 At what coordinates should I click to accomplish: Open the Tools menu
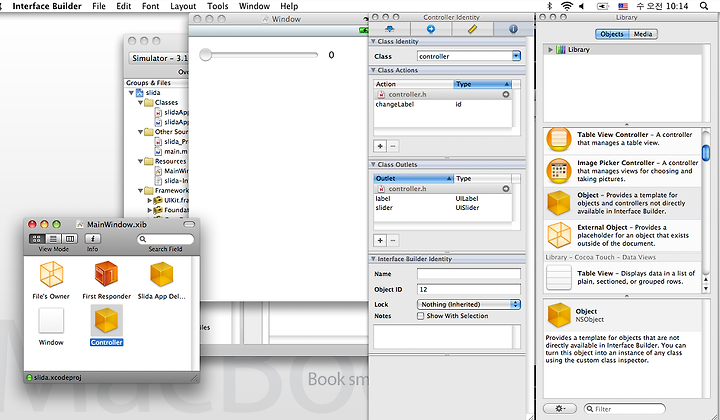pos(218,6)
